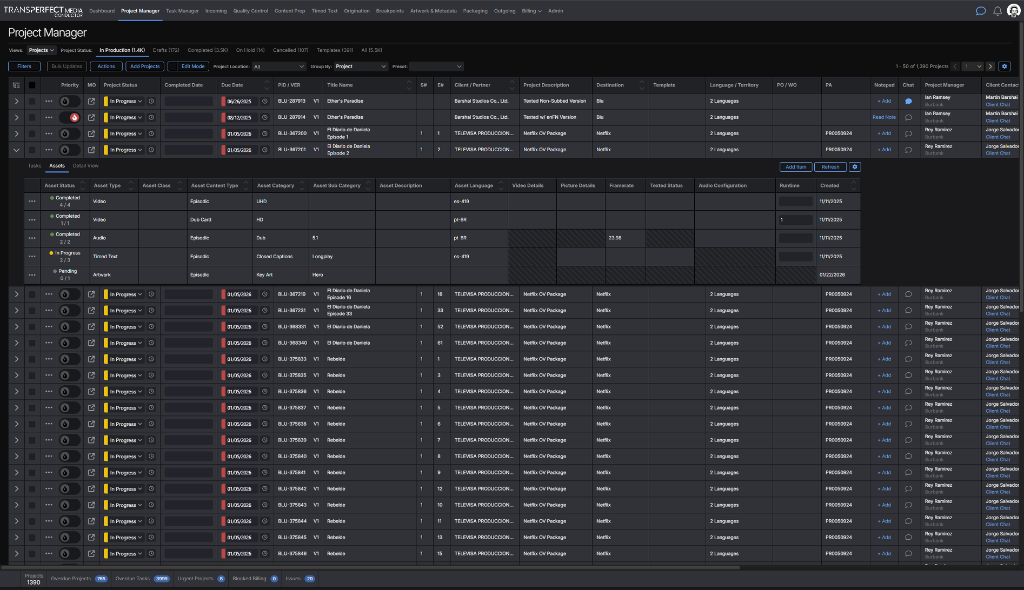
Task: Open chat icon for first Ether's Paradise row
Action: tap(908, 101)
